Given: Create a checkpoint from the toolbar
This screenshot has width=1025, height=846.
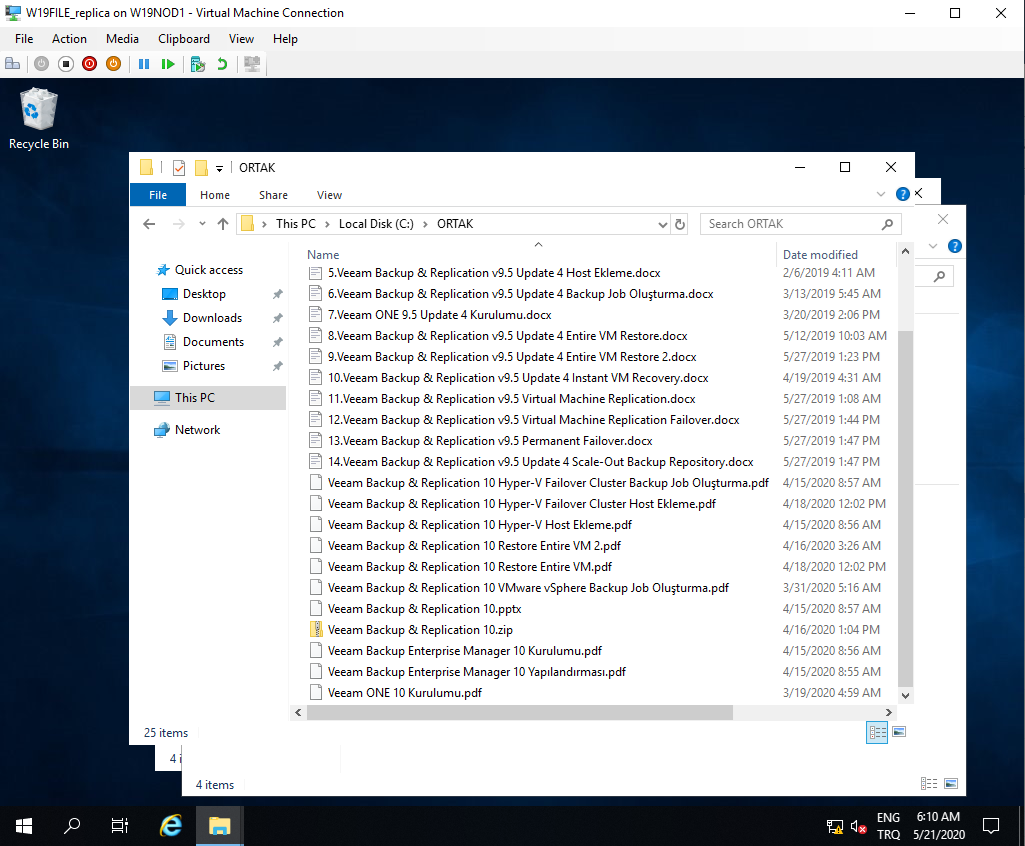Looking at the screenshot, I should [197, 64].
